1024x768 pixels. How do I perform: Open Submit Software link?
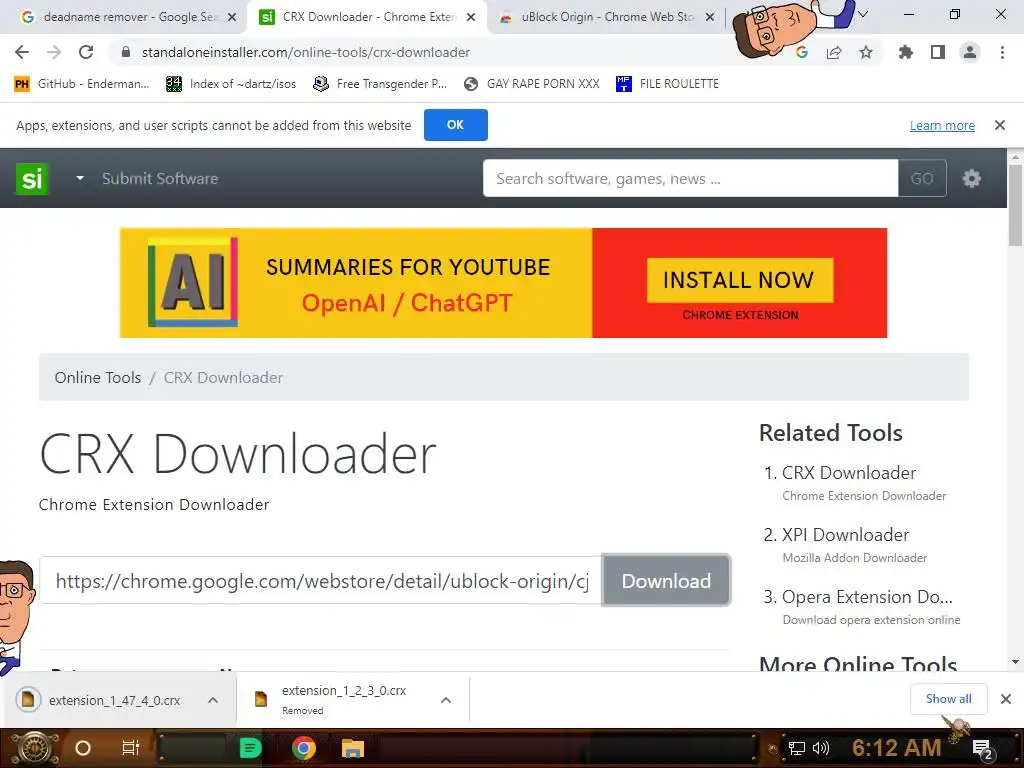(x=160, y=178)
